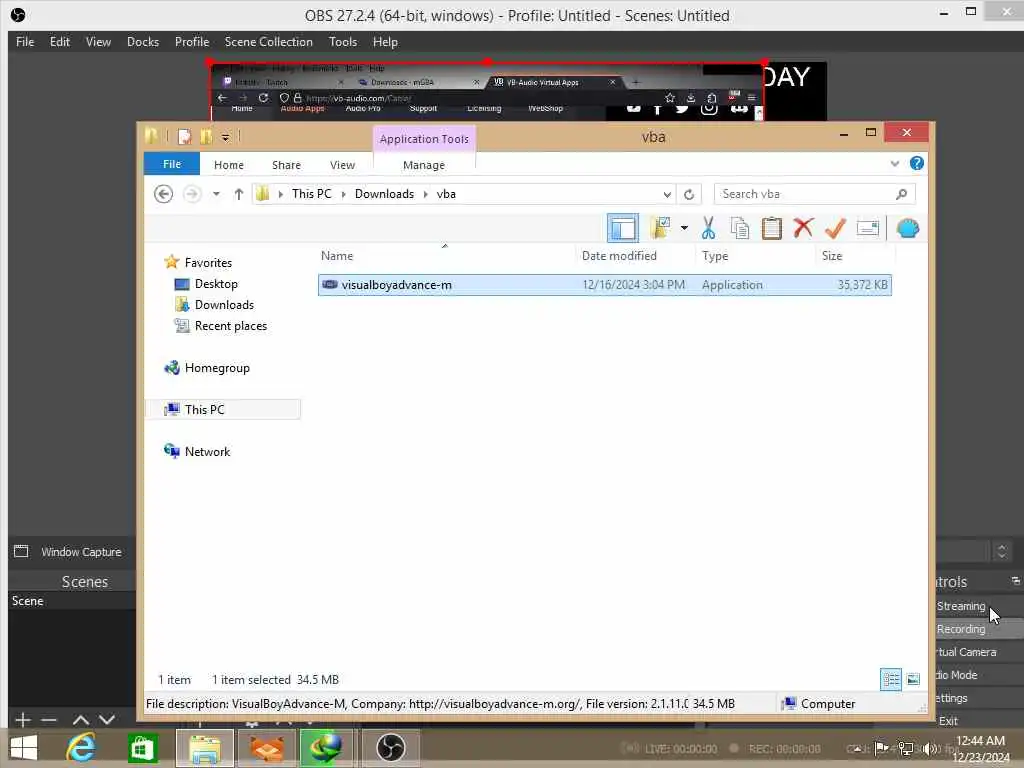
Task: Open the OBS Docks menu
Action: click(143, 42)
